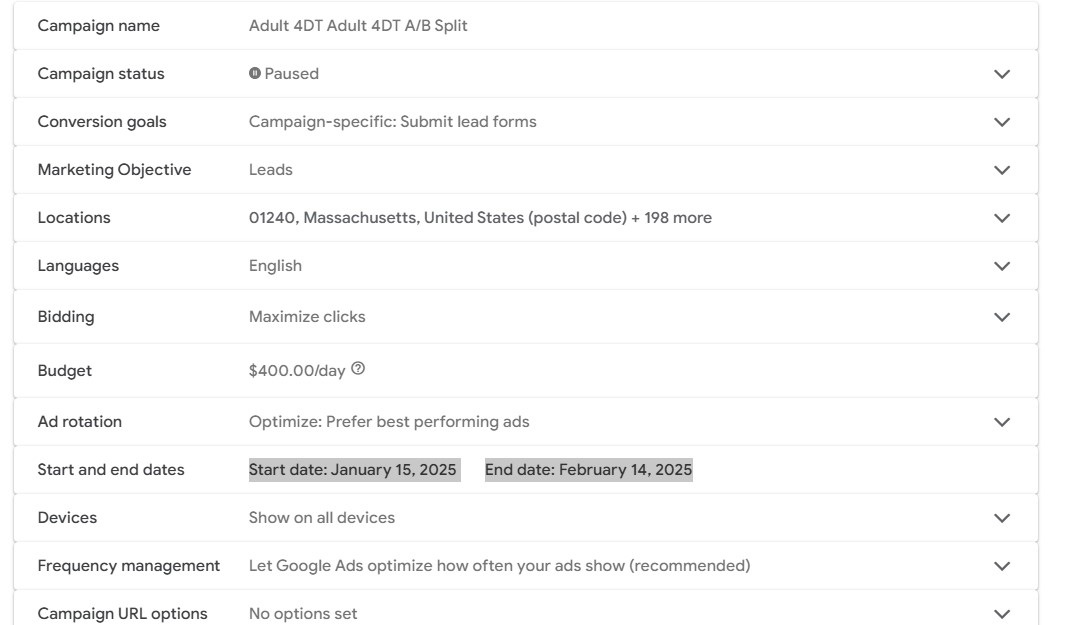This screenshot has height=625, width=1076.
Task: Expand Frequency management chevron
Action: click(1002, 566)
